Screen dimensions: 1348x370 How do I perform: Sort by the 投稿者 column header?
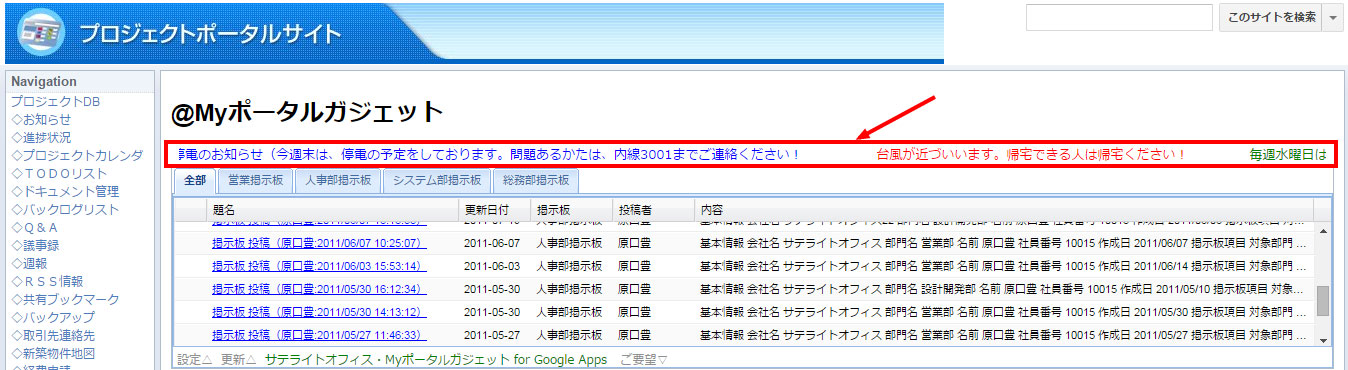tap(653, 210)
